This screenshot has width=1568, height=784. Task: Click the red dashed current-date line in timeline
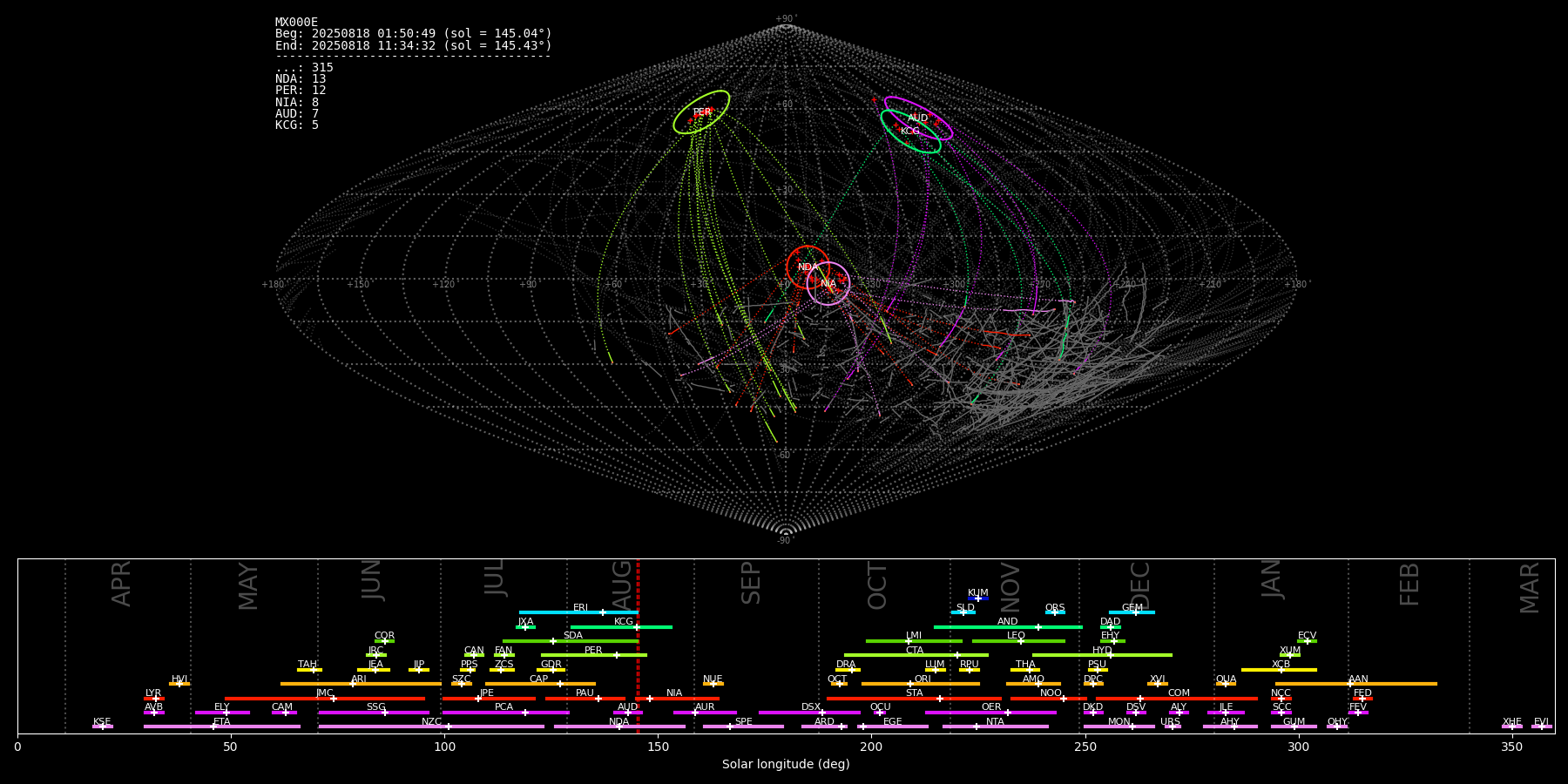pos(638,645)
